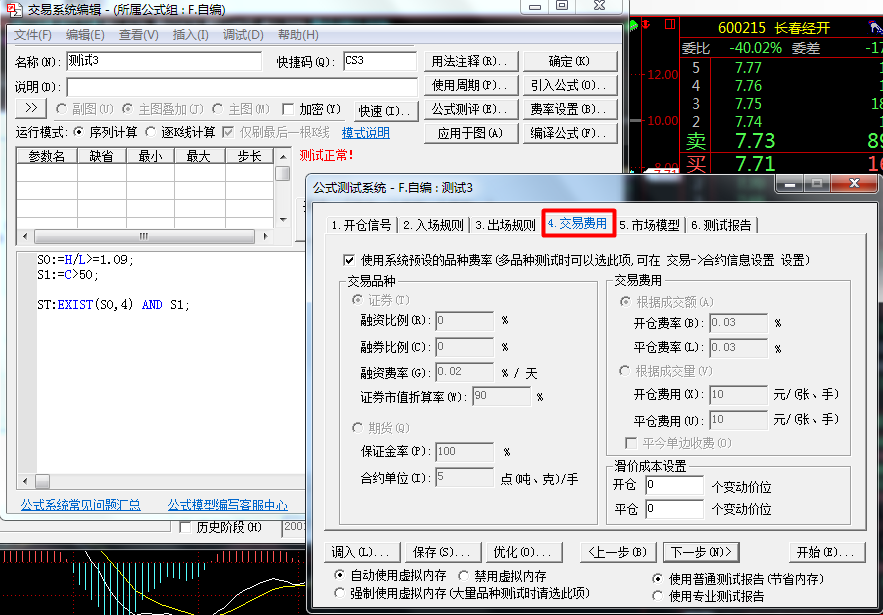Expand options with the >> button

coord(31,109)
